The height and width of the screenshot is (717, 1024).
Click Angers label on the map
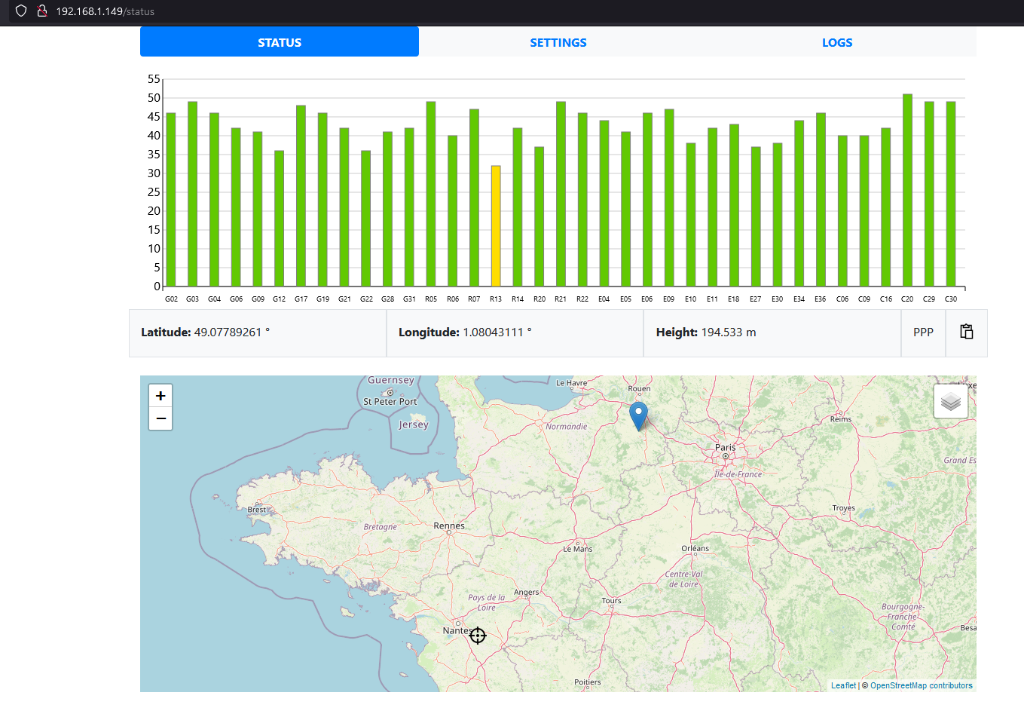[x=526, y=593]
